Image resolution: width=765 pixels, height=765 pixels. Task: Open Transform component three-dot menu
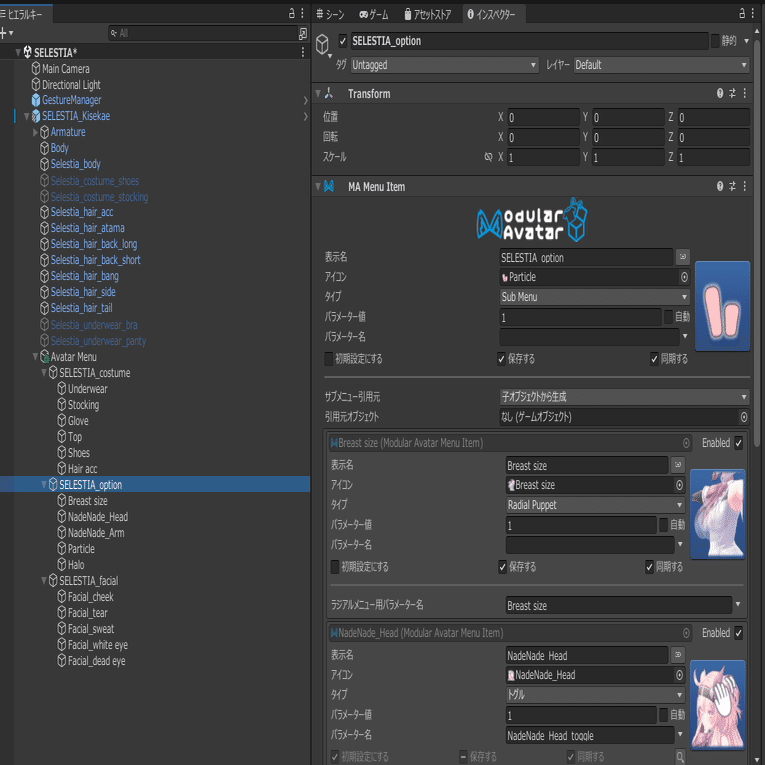coord(745,93)
